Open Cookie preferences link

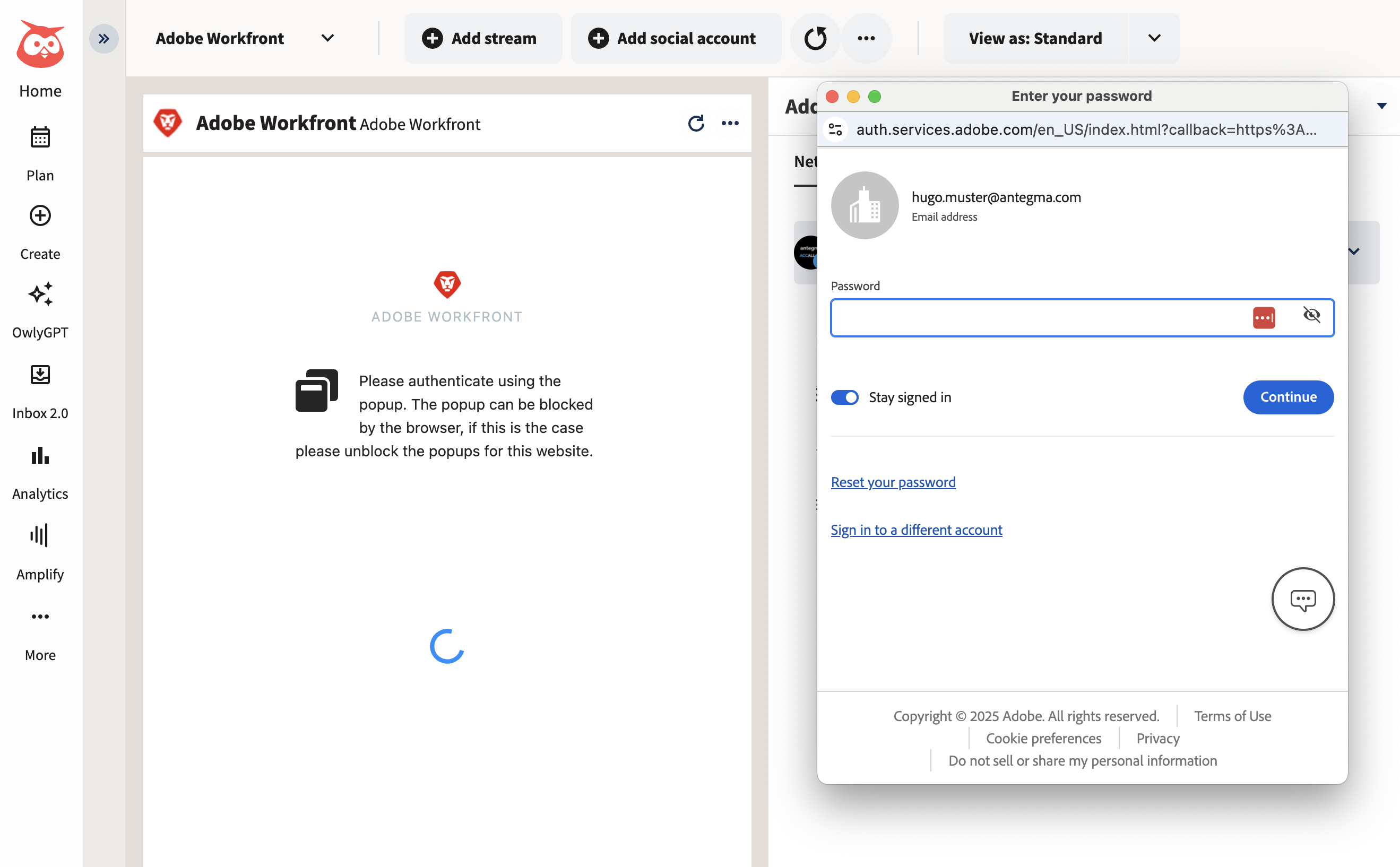[x=1043, y=739]
